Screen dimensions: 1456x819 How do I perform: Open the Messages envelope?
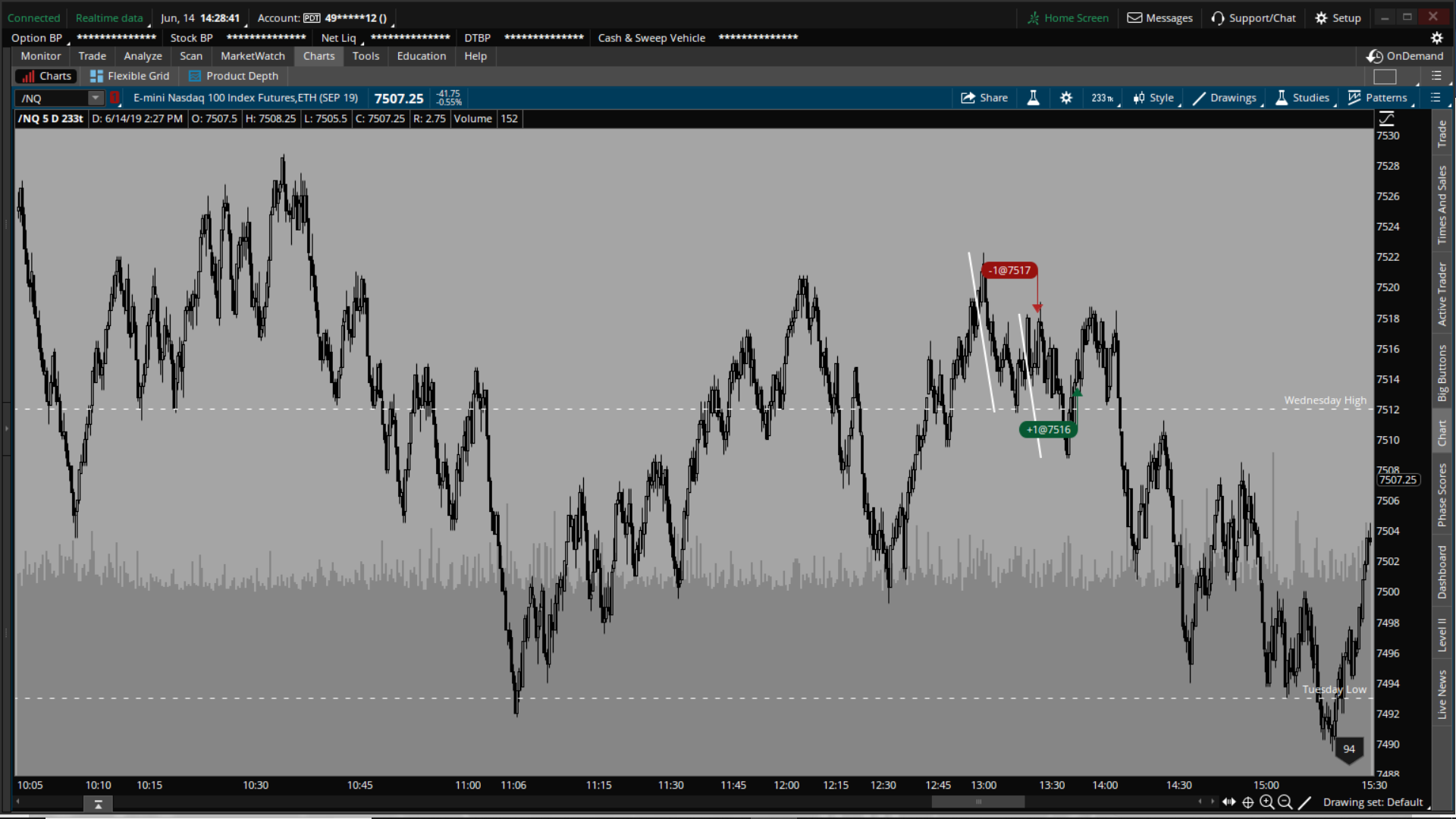click(x=1159, y=18)
